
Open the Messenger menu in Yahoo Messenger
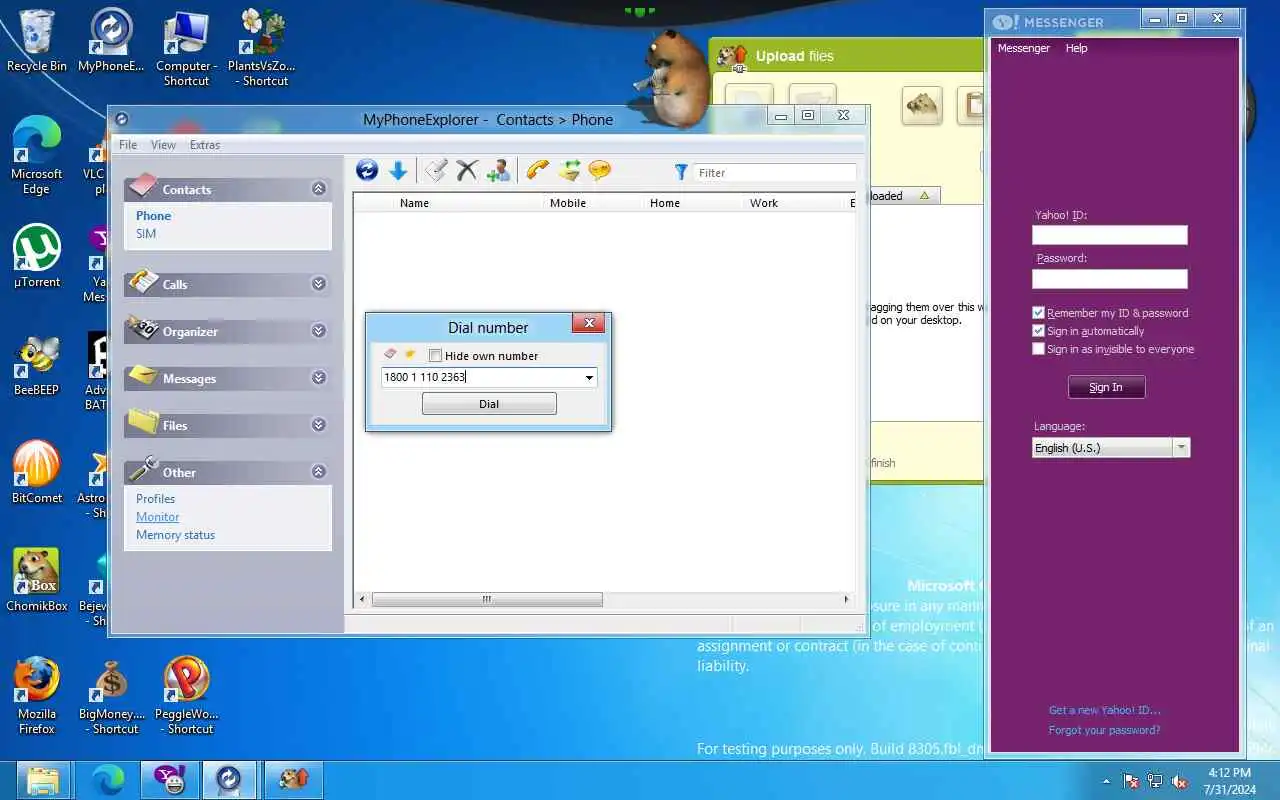point(1024,48)
